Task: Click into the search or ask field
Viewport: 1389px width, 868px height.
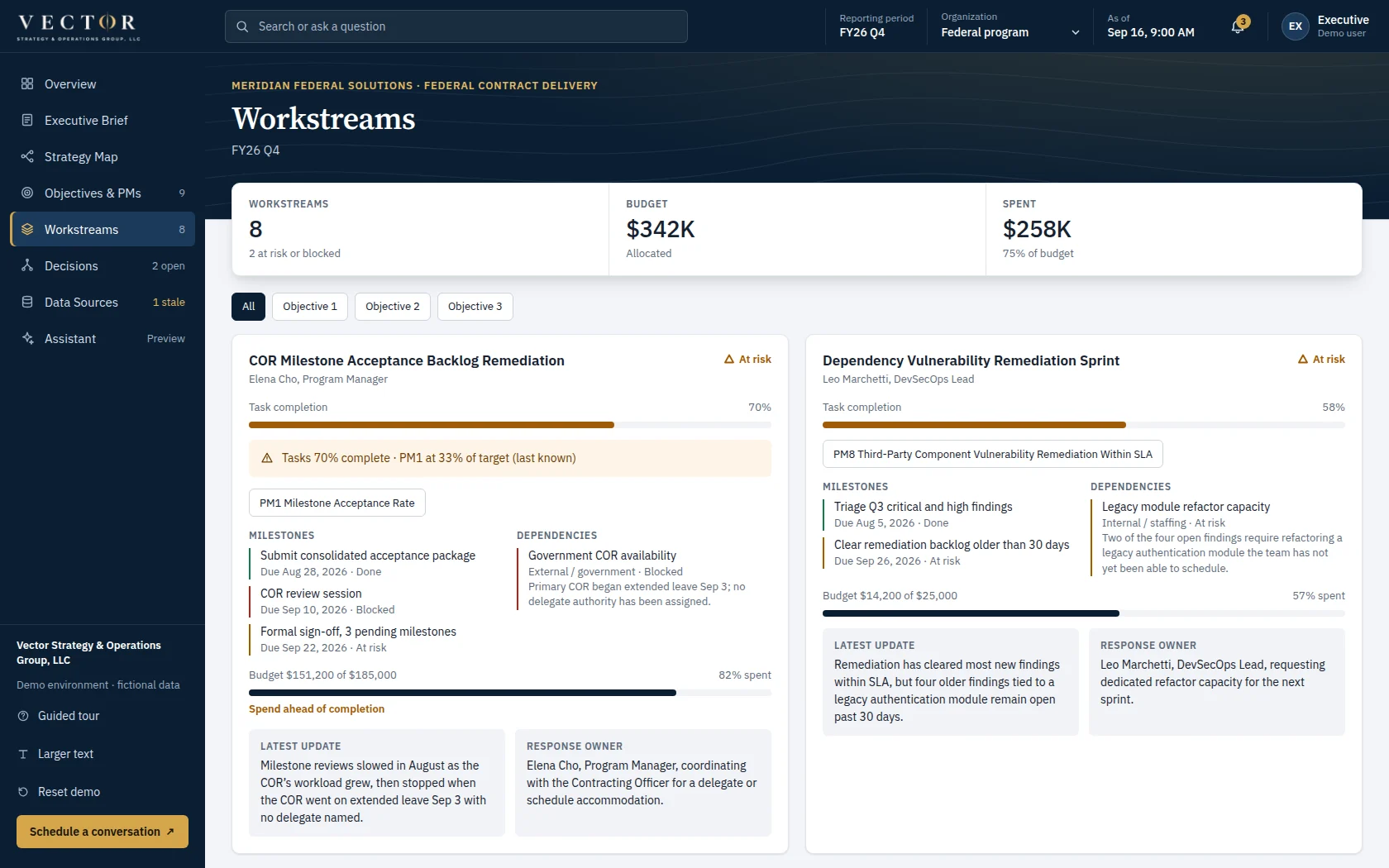Action: pyautogui.click(x=456, y=26)
